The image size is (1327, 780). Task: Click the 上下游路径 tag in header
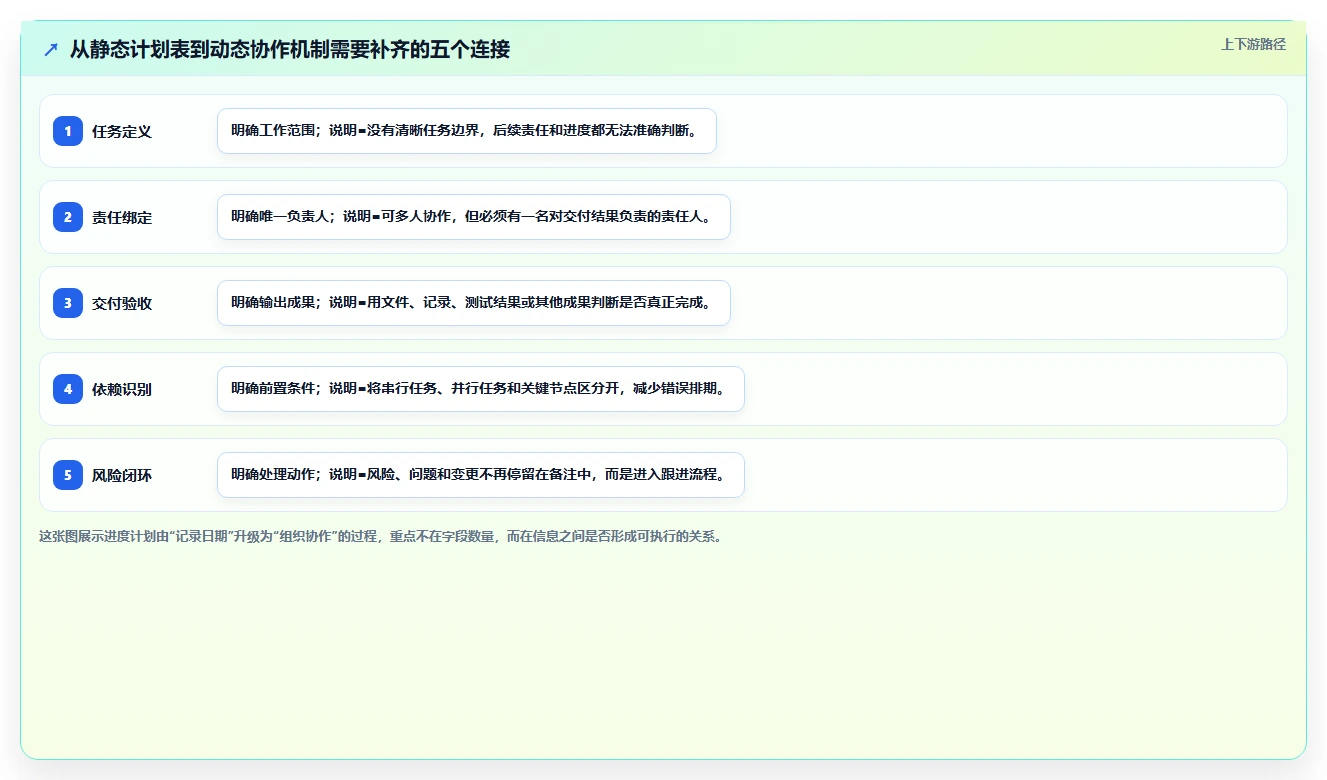click(1253, 44)
